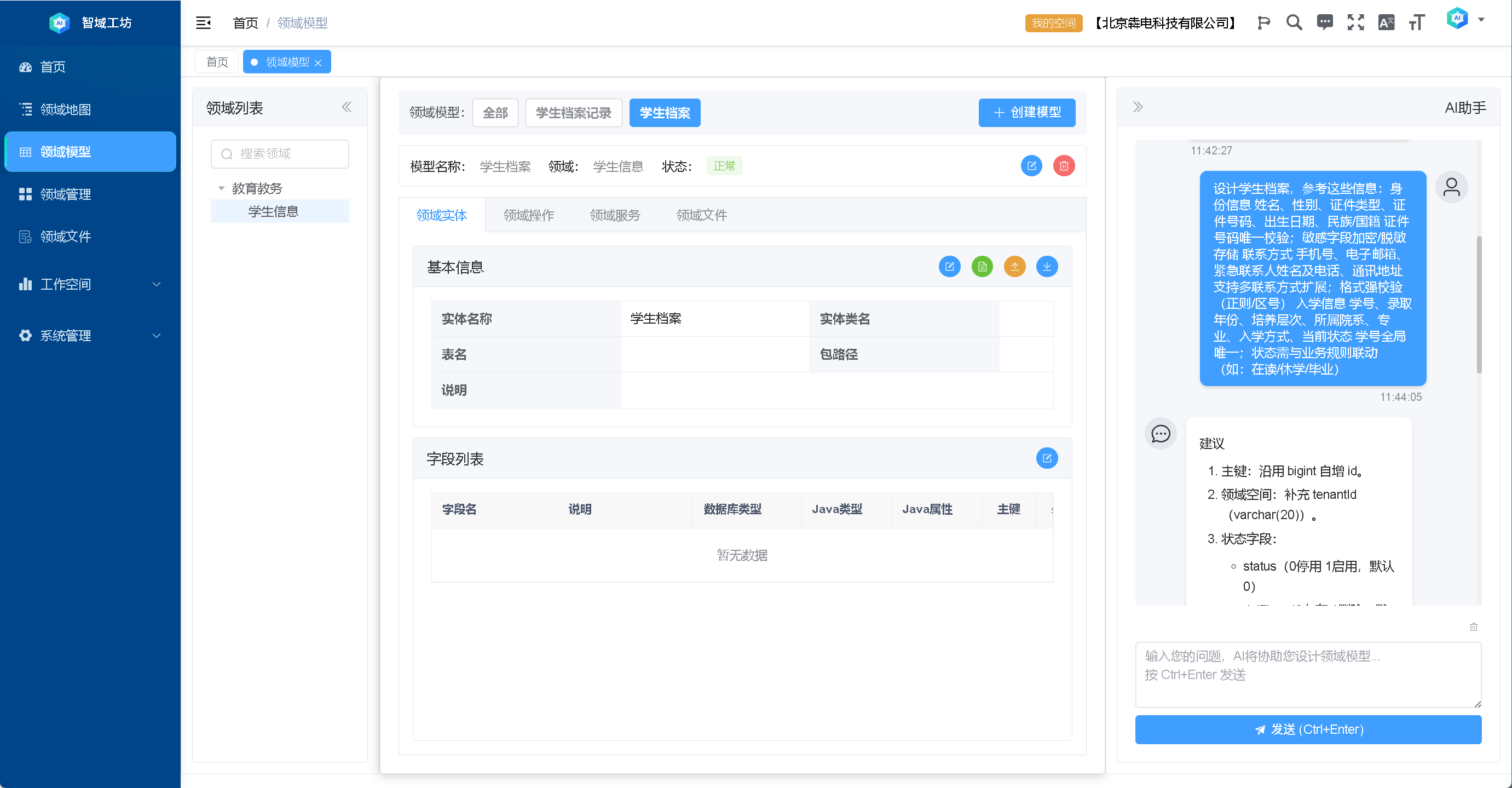The image size is (1512, 788).
Task: Click the green document icon in 基本信息
Action: point(982,267)
